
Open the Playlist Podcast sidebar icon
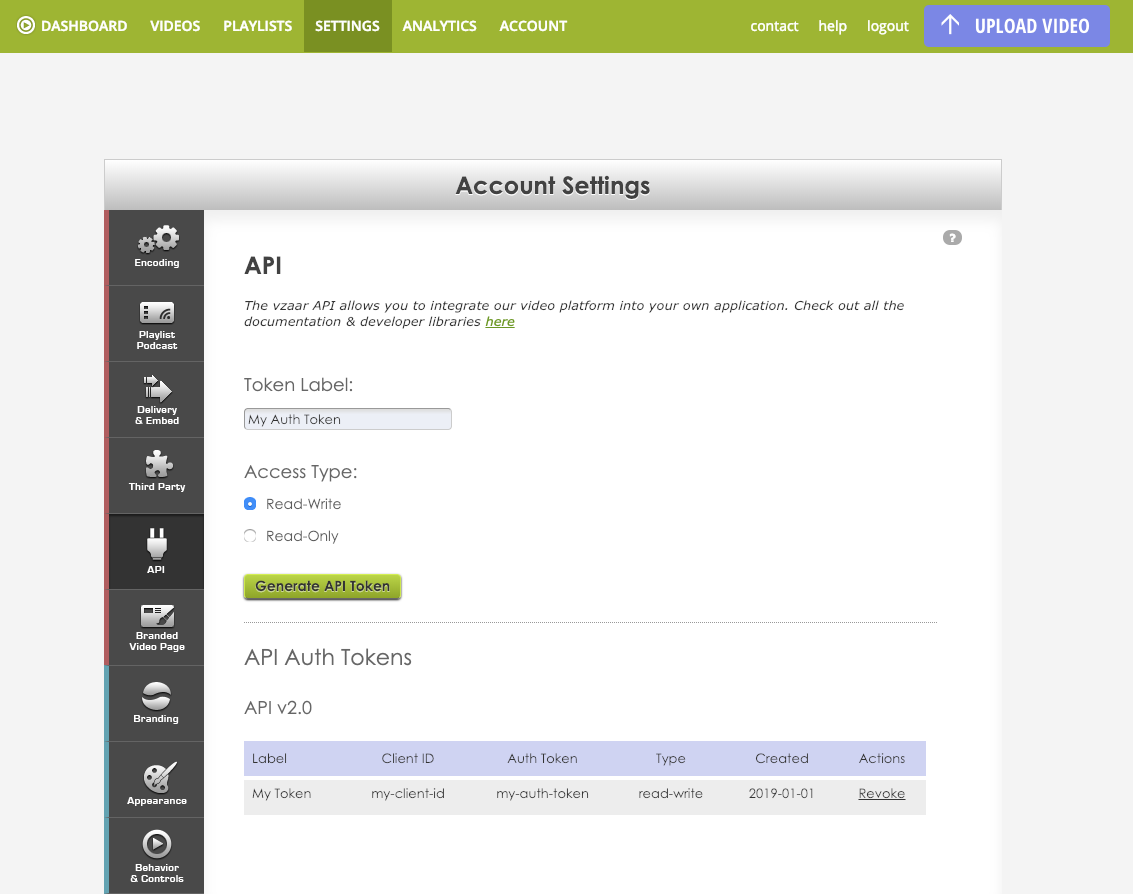[157, 313]
